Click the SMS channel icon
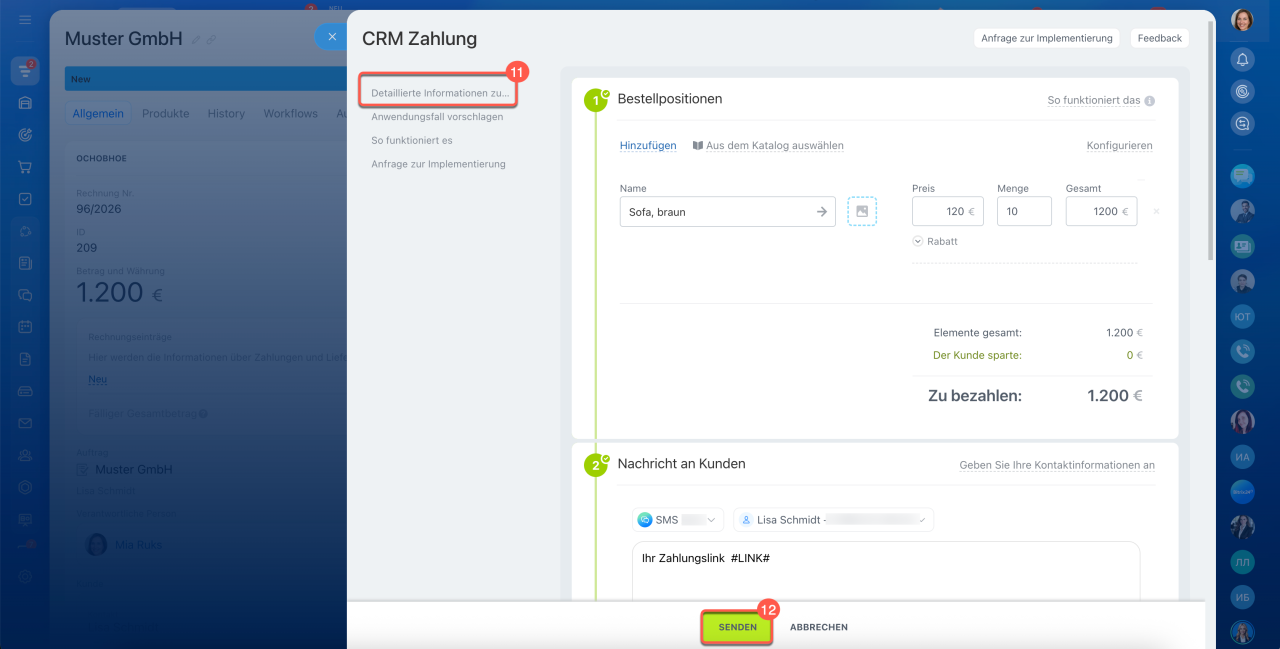Viewport: 1280px width, 649px height. click(645, 520)
